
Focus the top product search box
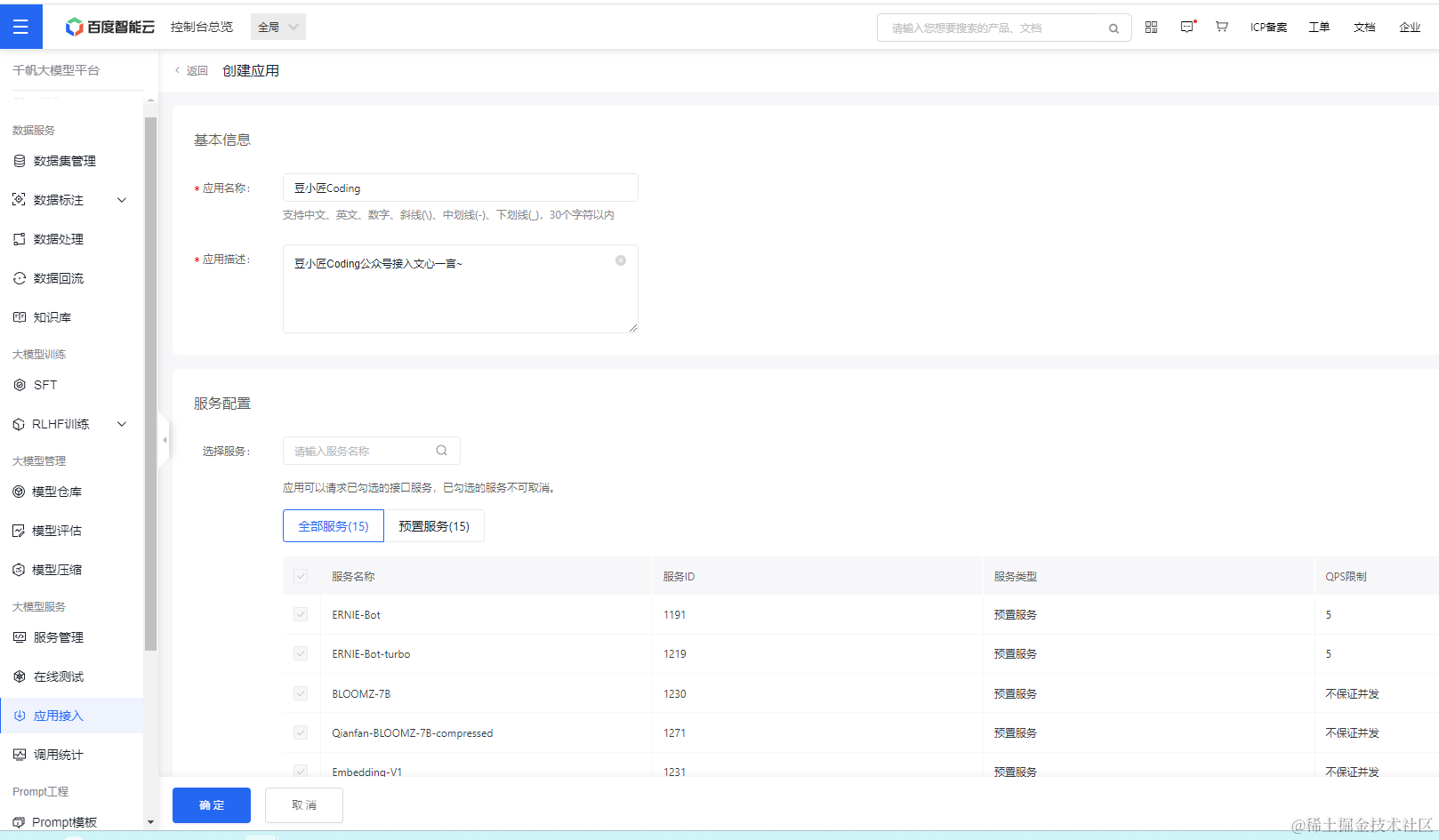pyautogui.click(x=1004, y=28)
